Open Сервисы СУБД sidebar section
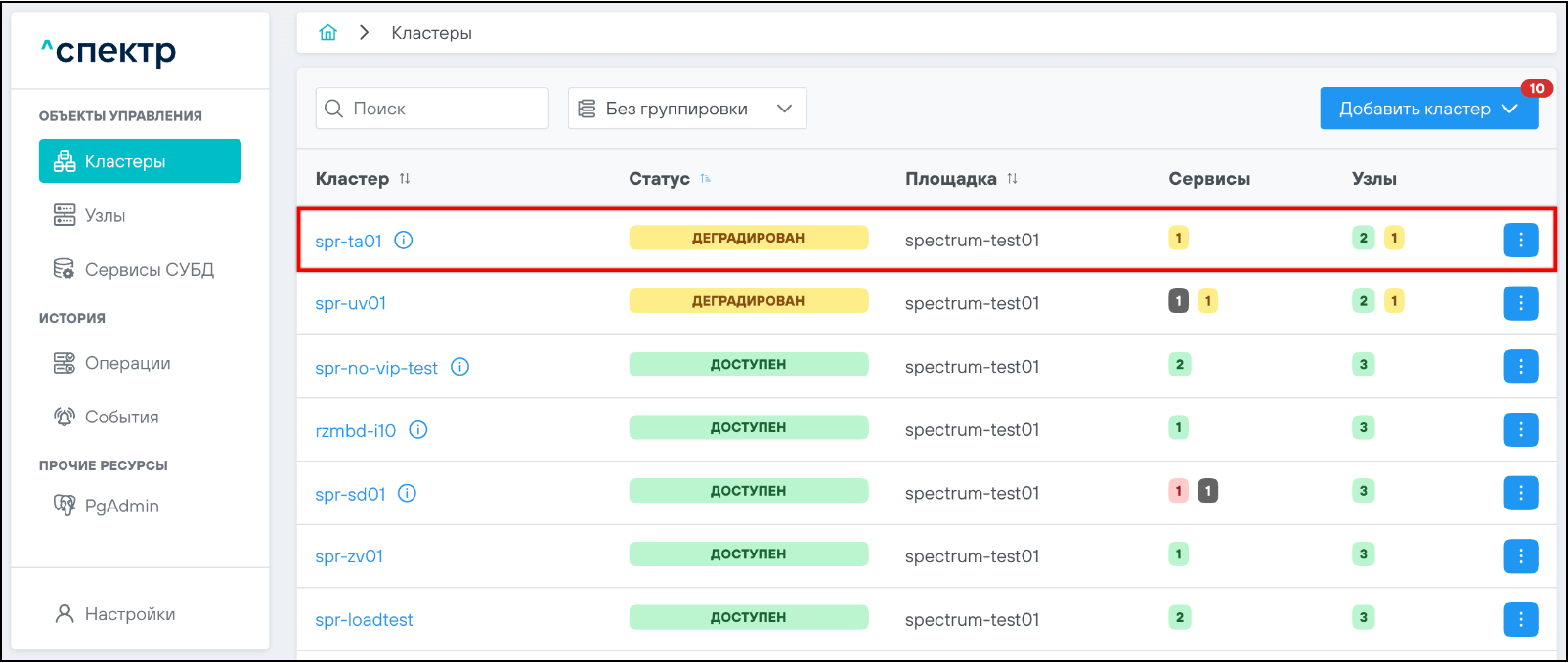1568x663 pixels. pyautogui.click(x=149, y=269)
